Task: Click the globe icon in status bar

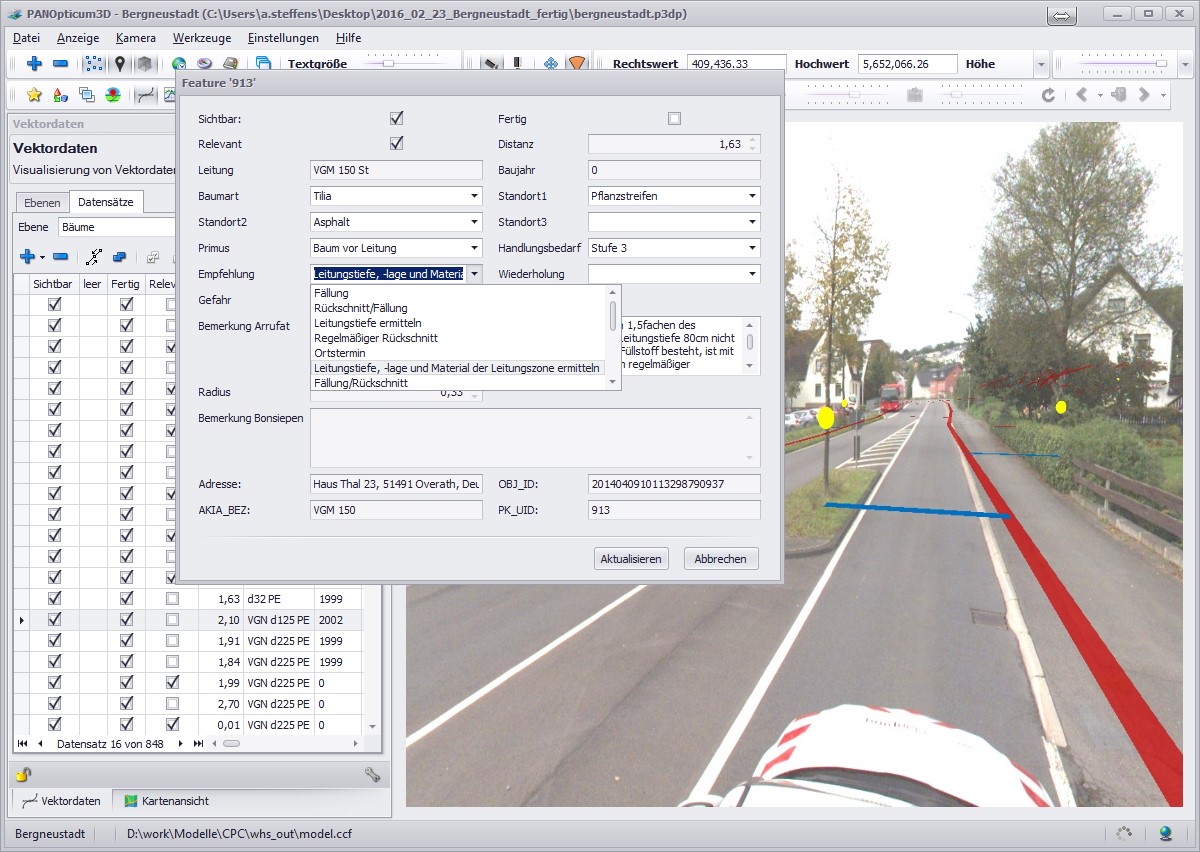Action: click(x=1165, y=833)
